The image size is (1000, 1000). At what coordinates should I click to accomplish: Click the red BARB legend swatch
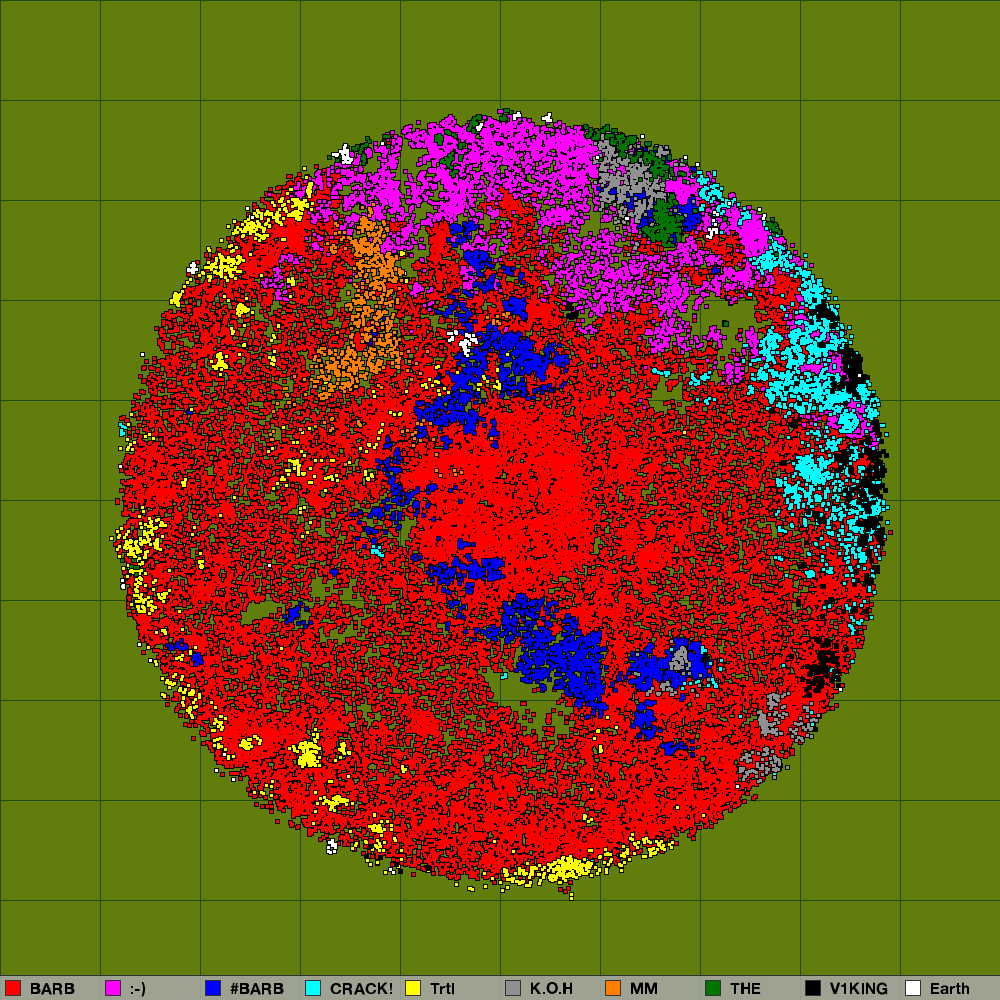[x=13, y=988]
